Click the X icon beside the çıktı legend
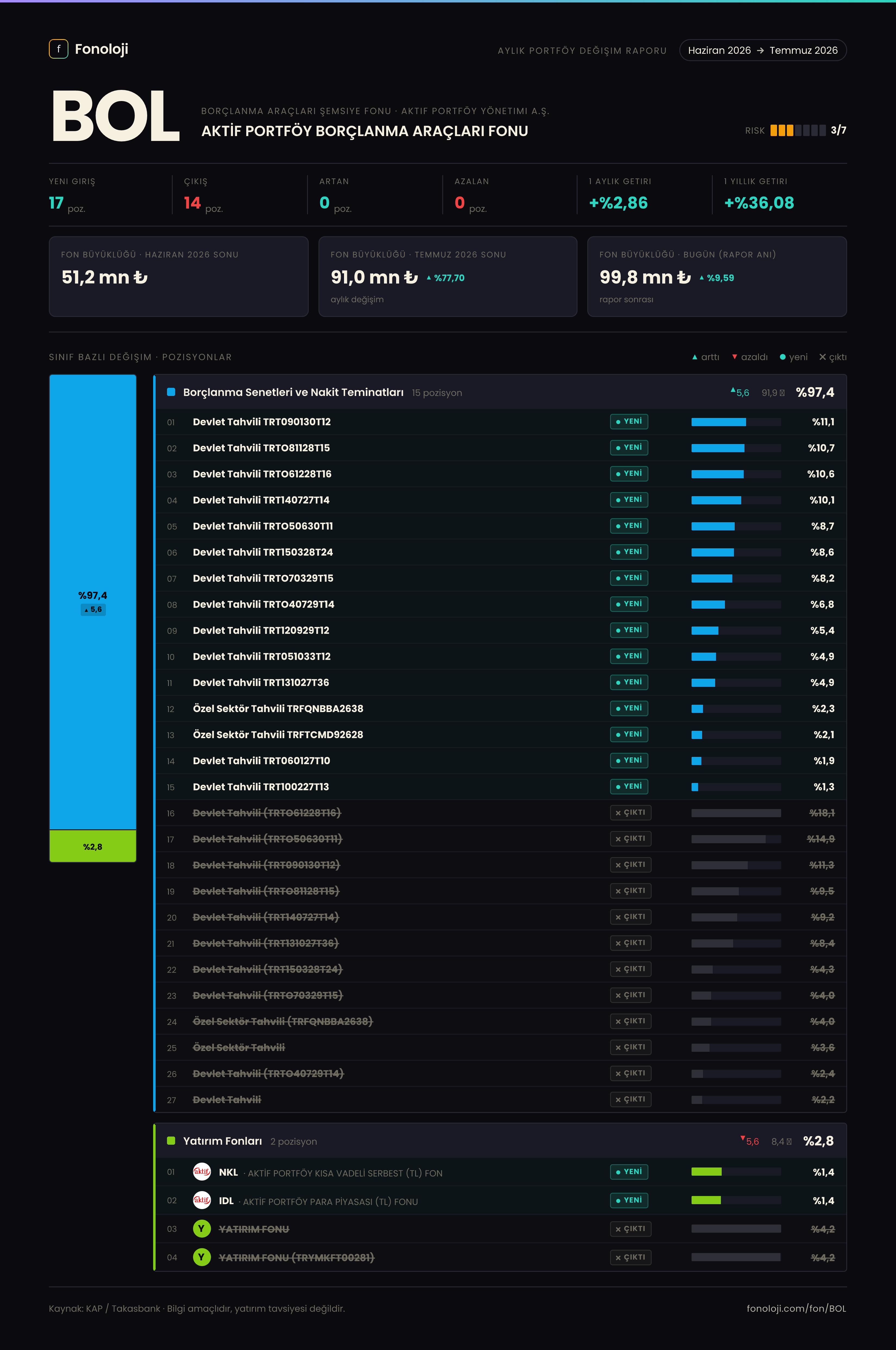This screenshot has width=896, height=1350. [823, 357]
